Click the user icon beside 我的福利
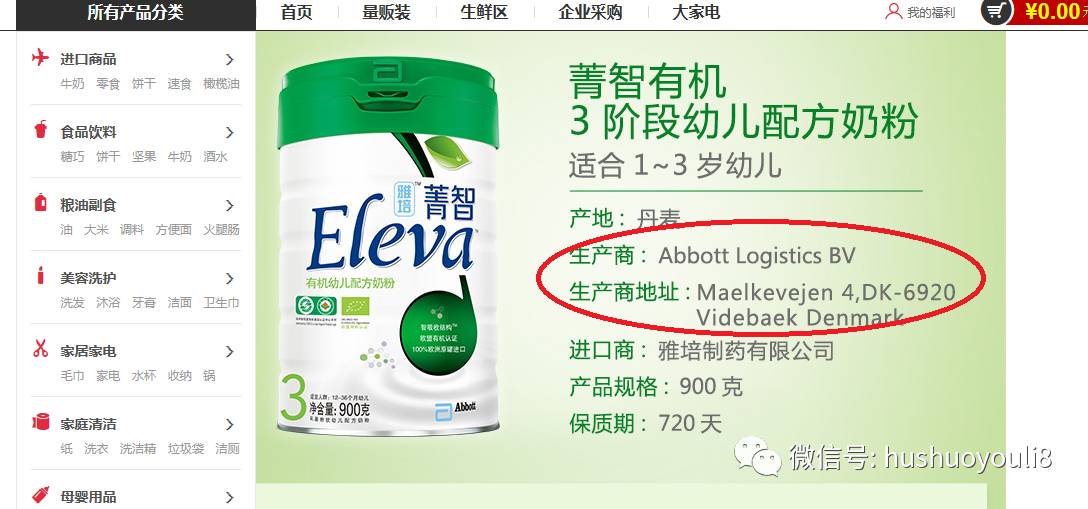Screen dimensions: 1088x509 894,12
